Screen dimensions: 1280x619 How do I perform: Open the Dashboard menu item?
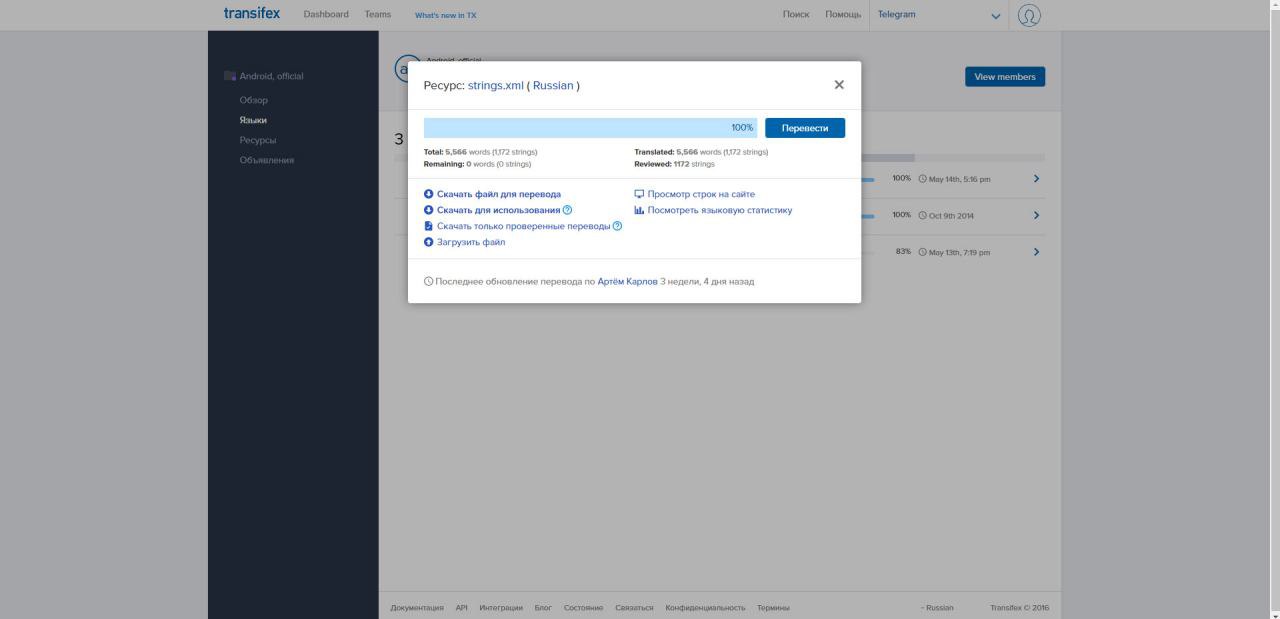326,14
